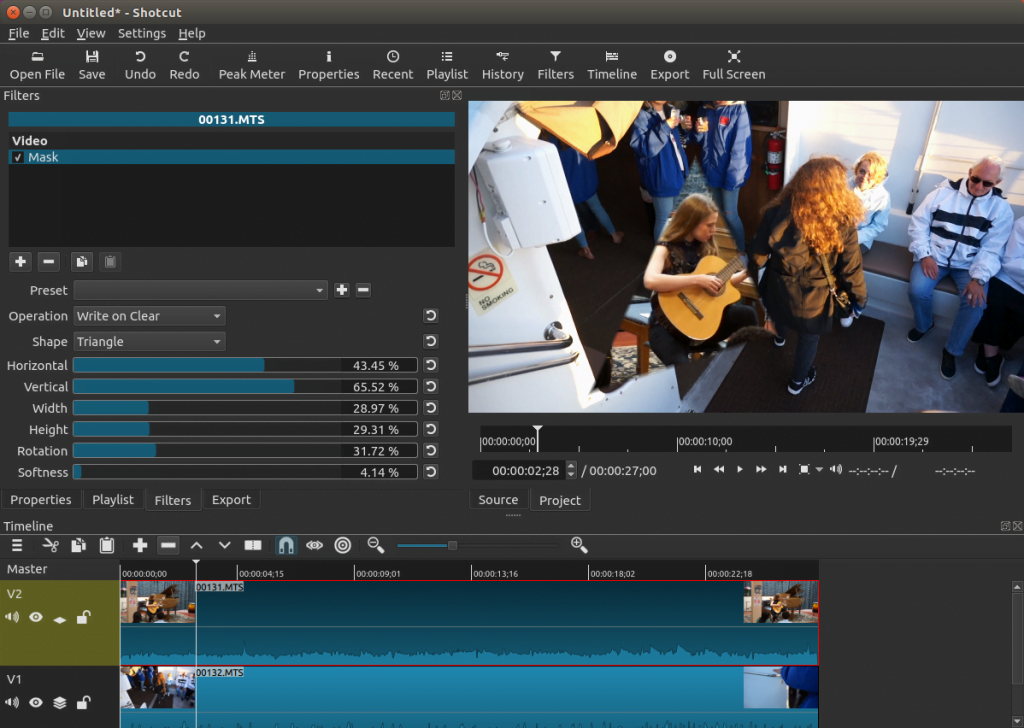This screenshot has width=1024, height=728.
Task: Select the Peak Meter tool in the toolbar
Action: [x=251, y=64]
